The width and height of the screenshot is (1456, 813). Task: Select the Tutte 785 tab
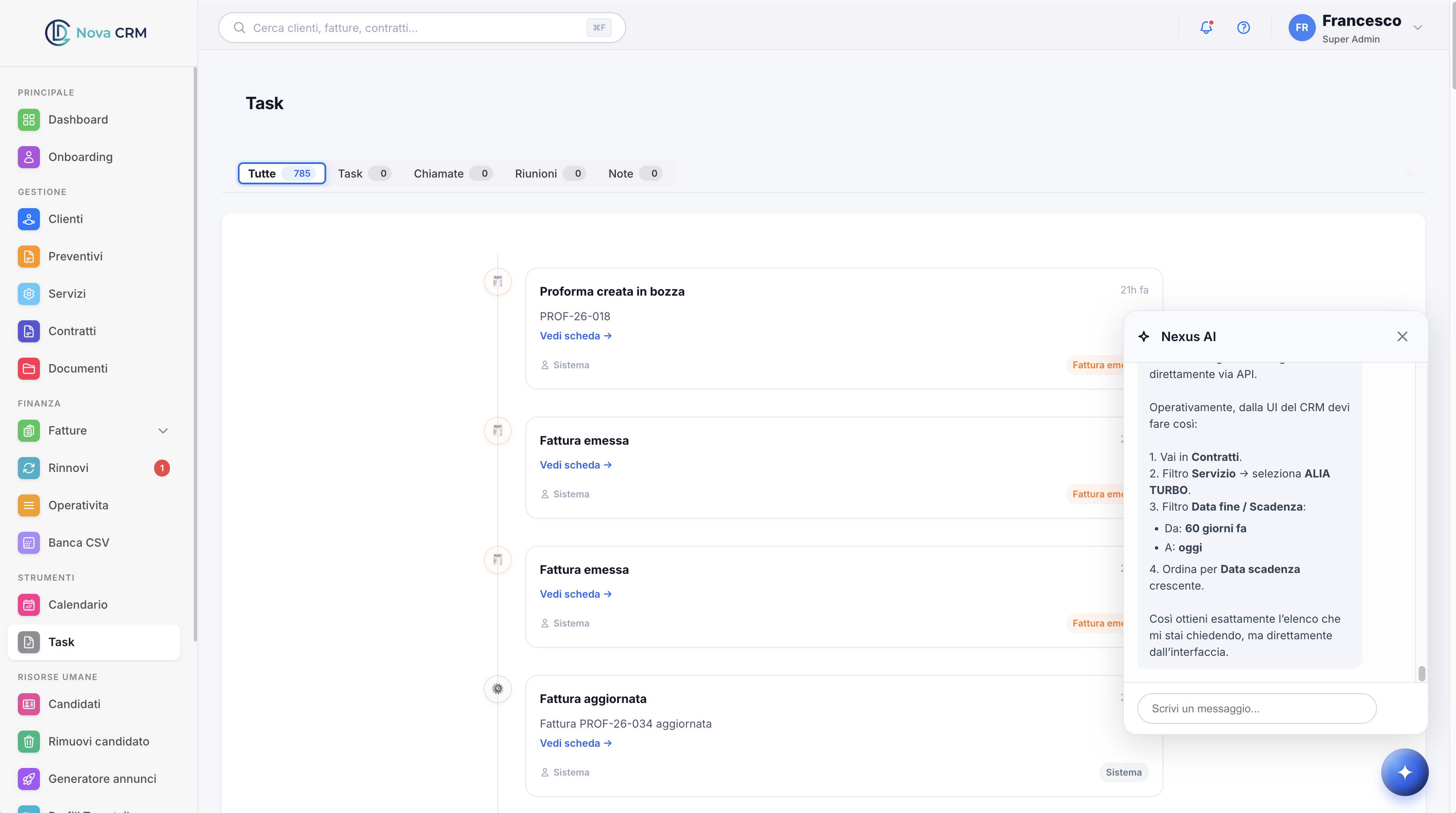point(282,173)
